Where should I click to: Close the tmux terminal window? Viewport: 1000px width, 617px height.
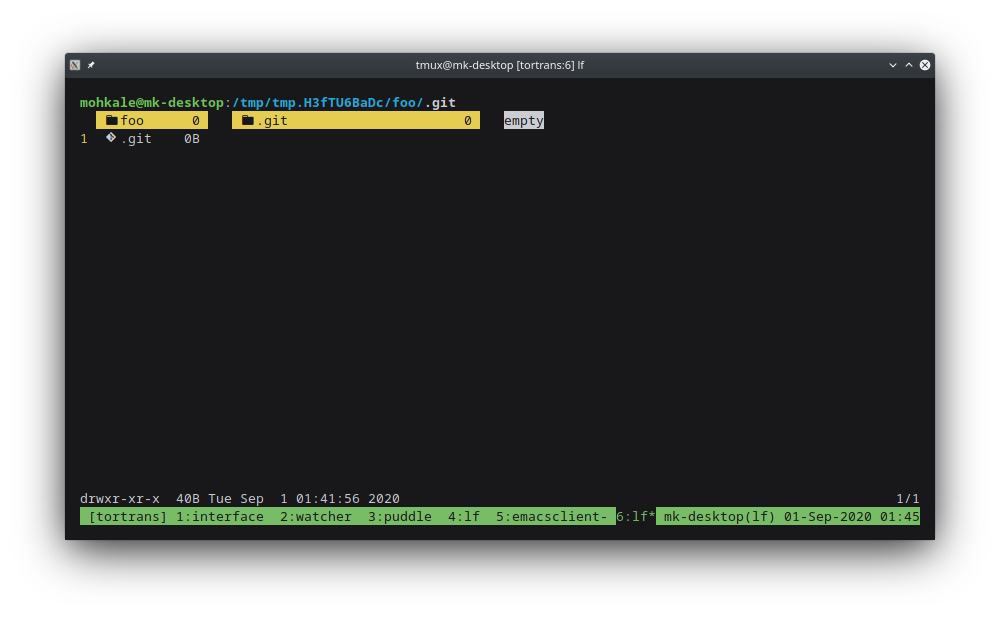coord(925,65)
